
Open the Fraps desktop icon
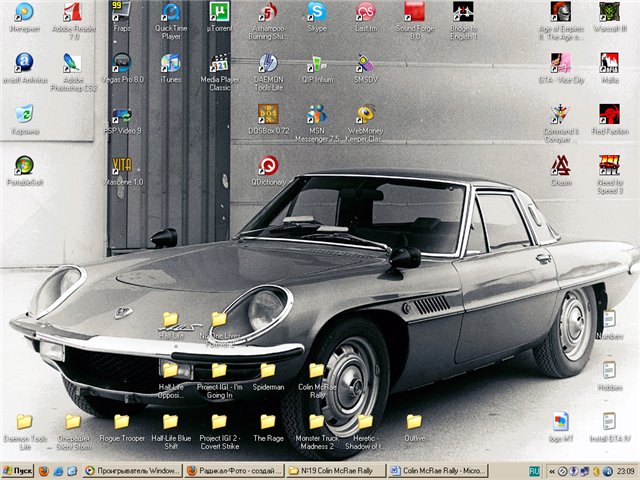point(121,13)
